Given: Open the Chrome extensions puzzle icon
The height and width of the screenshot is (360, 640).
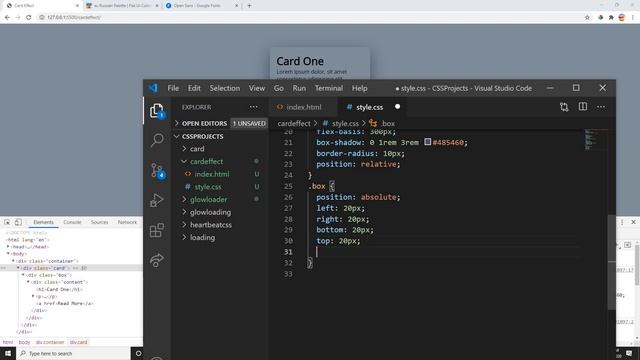Looking at the screenshot, I should click(611, 18).
